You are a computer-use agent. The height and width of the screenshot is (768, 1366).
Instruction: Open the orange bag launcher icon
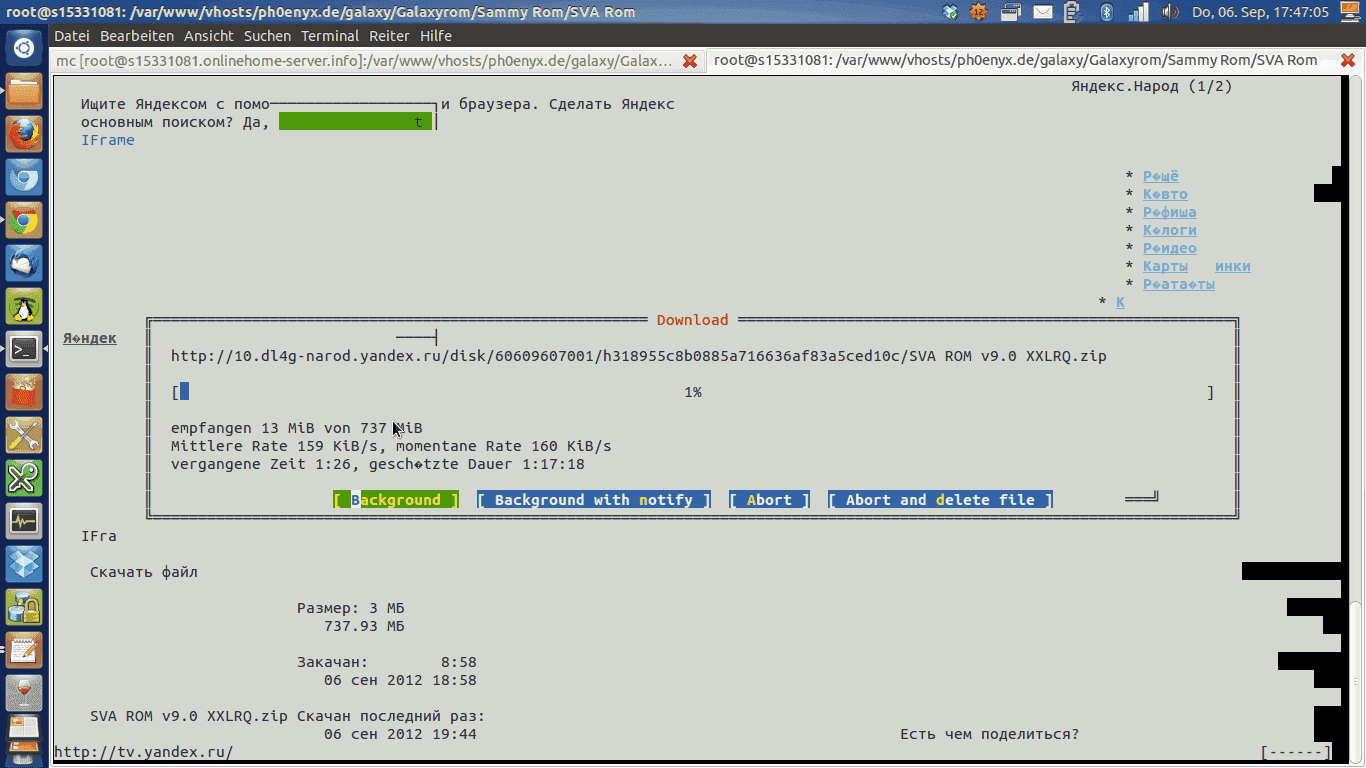point(24,392)
